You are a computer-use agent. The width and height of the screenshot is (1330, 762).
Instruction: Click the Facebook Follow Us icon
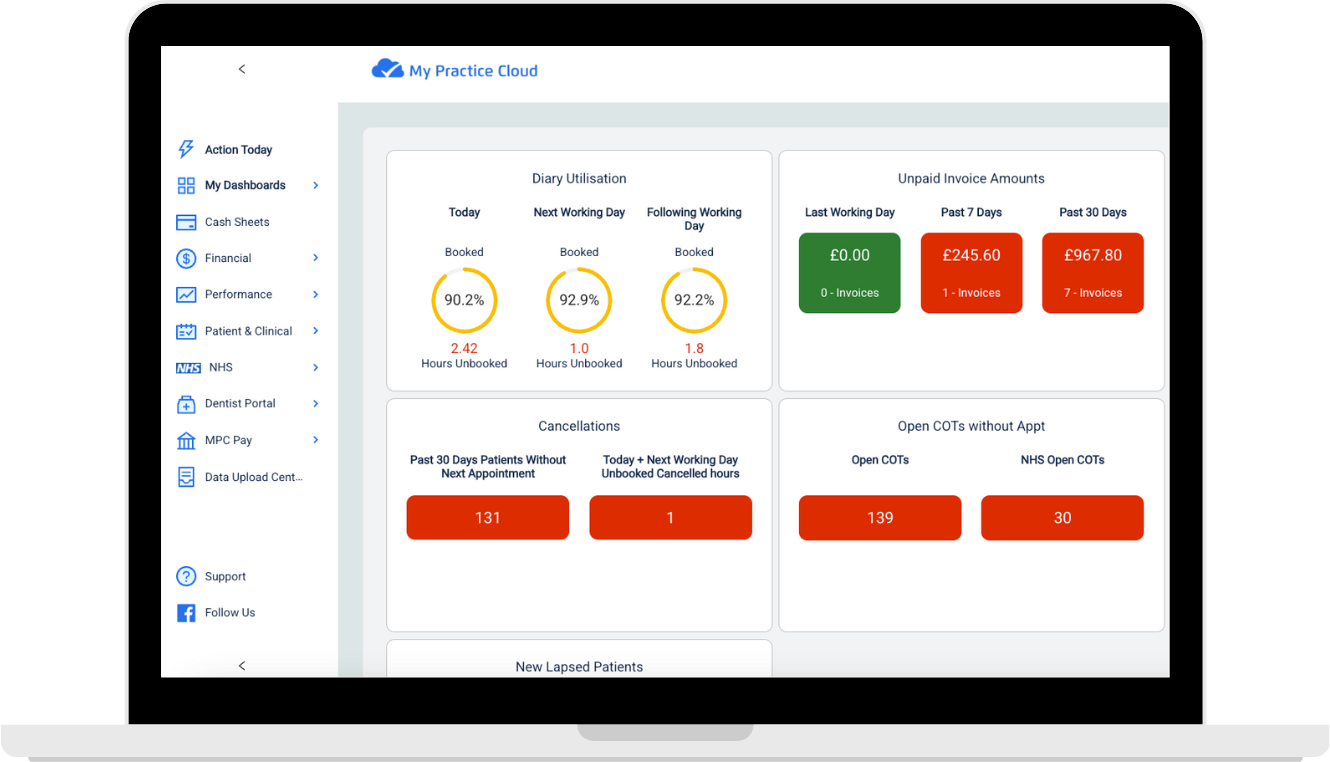pyautogui.click(x=186, y=613)
